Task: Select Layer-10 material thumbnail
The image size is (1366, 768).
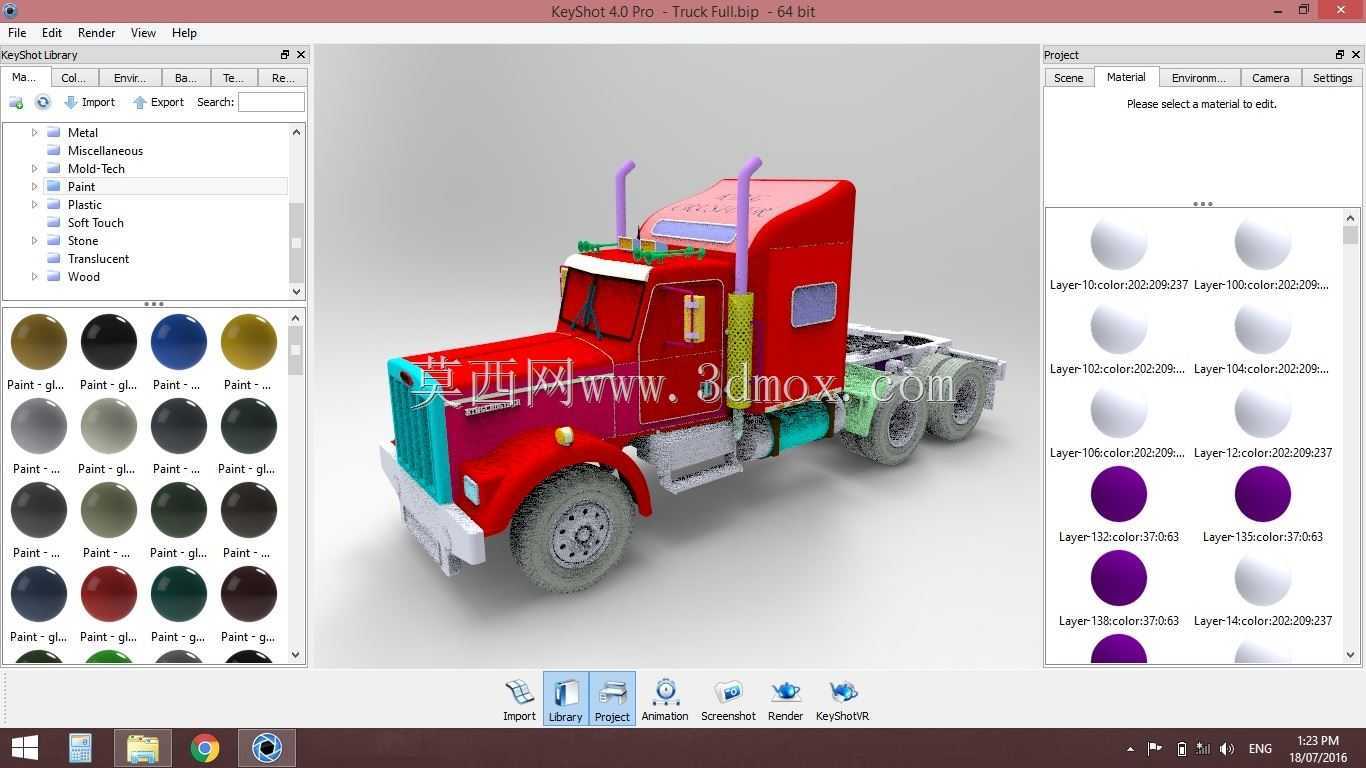Action: [1119, 242]
